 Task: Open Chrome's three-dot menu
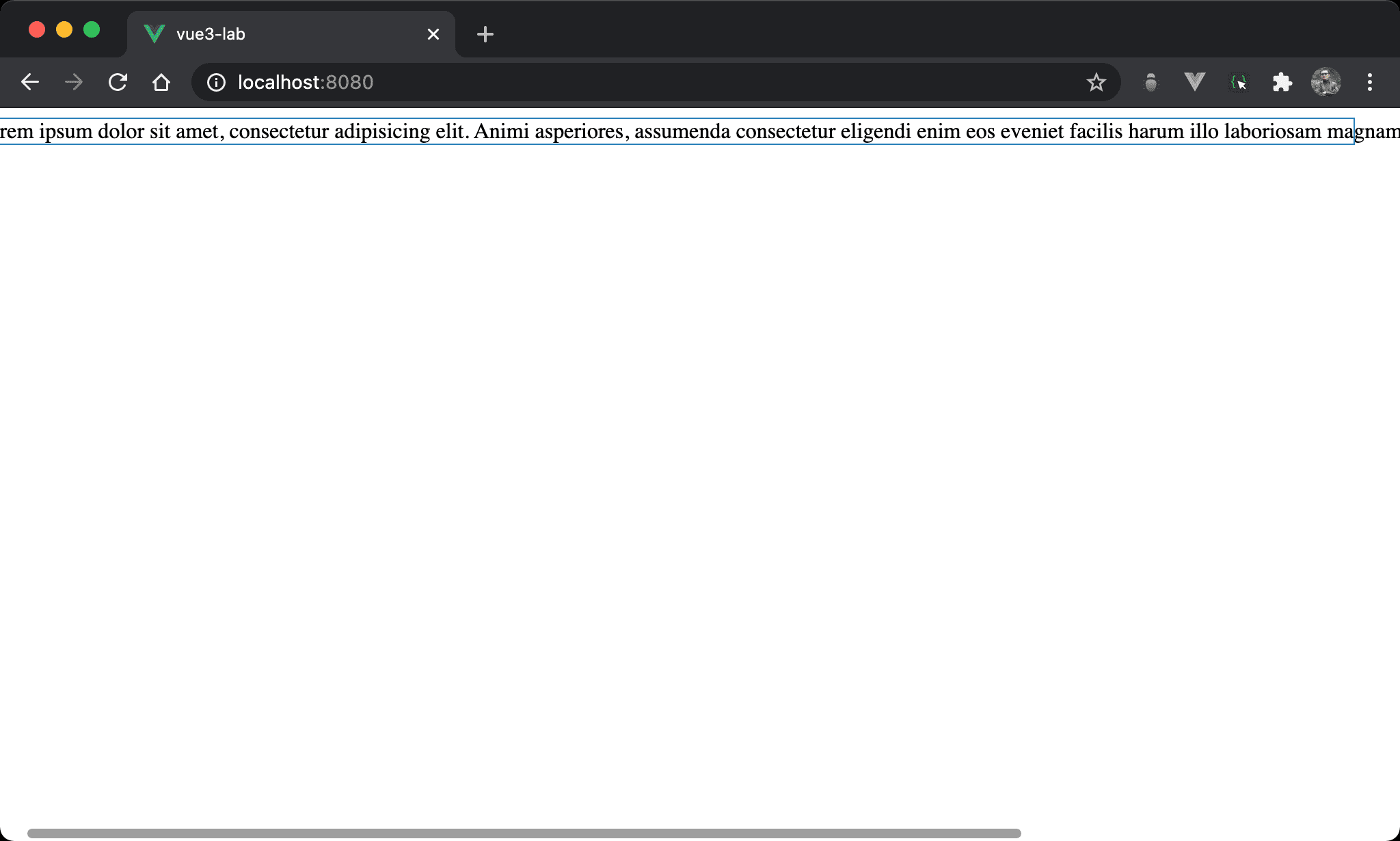[x=1369, y=83]
